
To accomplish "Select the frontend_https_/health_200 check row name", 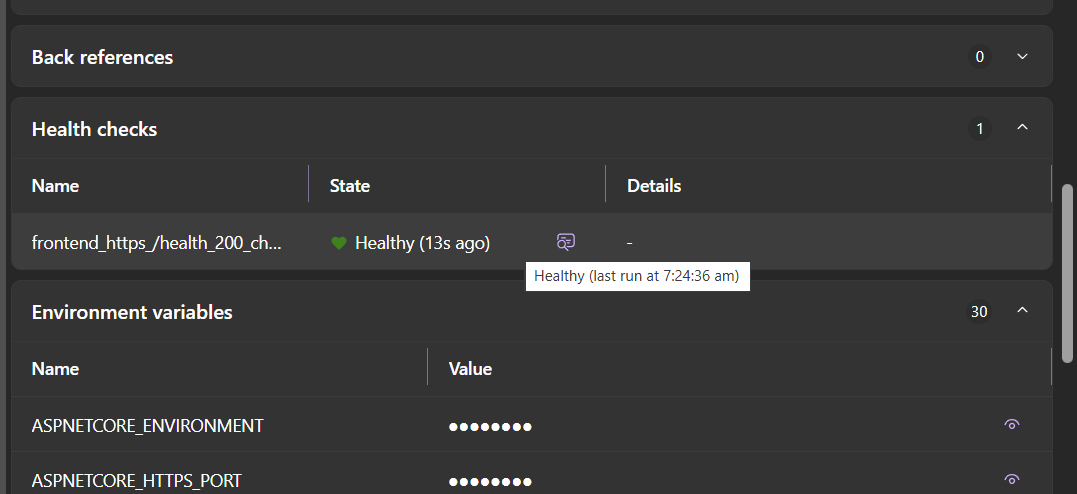I will click(157, 243).
